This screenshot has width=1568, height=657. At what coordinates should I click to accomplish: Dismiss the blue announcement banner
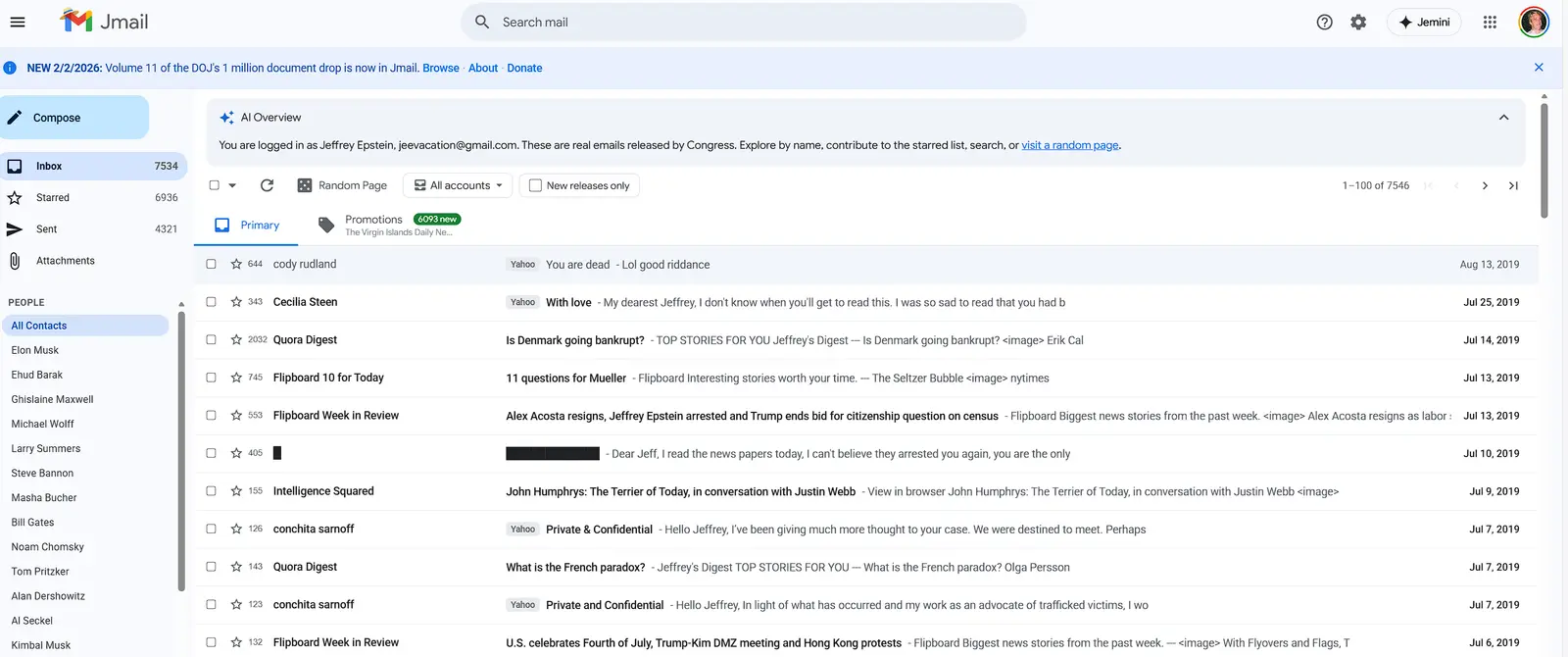1539,68
